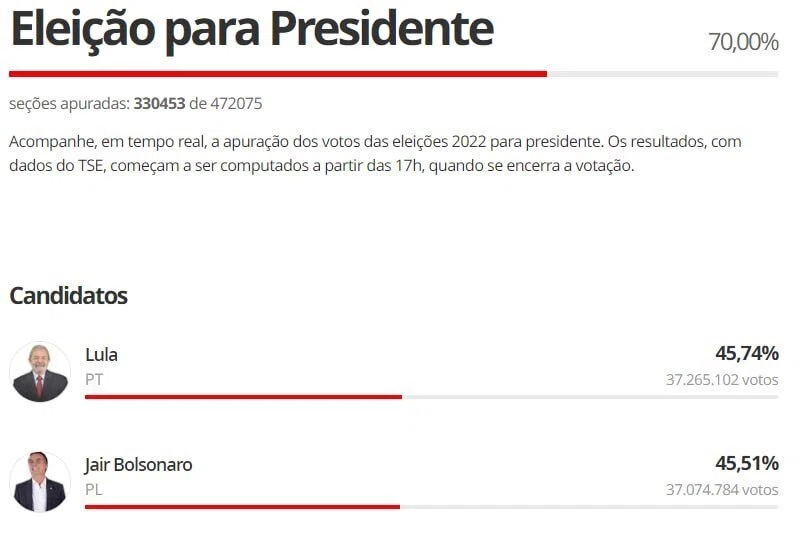Select the Jair Bolsonaro candidate name
811x539 pixels.
(x=139, y=465)
